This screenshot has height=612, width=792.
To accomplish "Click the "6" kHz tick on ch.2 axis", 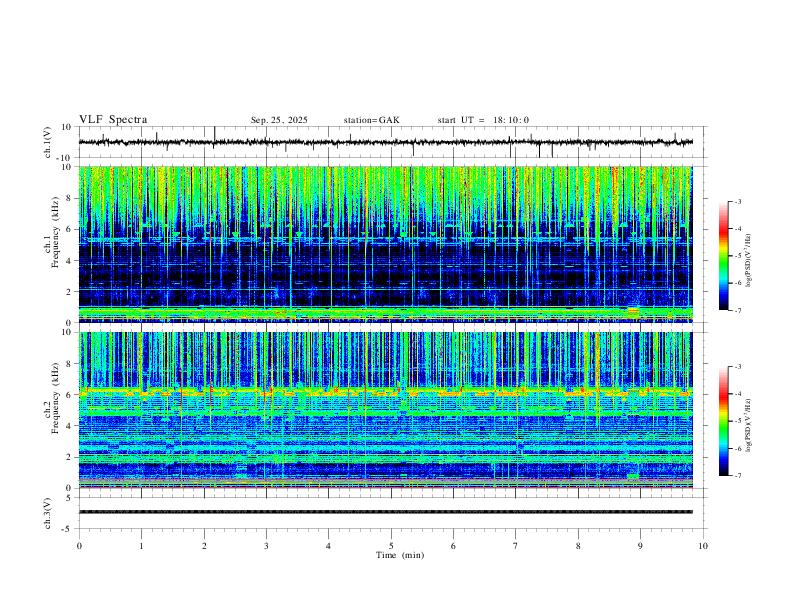I will pos(69,394).
